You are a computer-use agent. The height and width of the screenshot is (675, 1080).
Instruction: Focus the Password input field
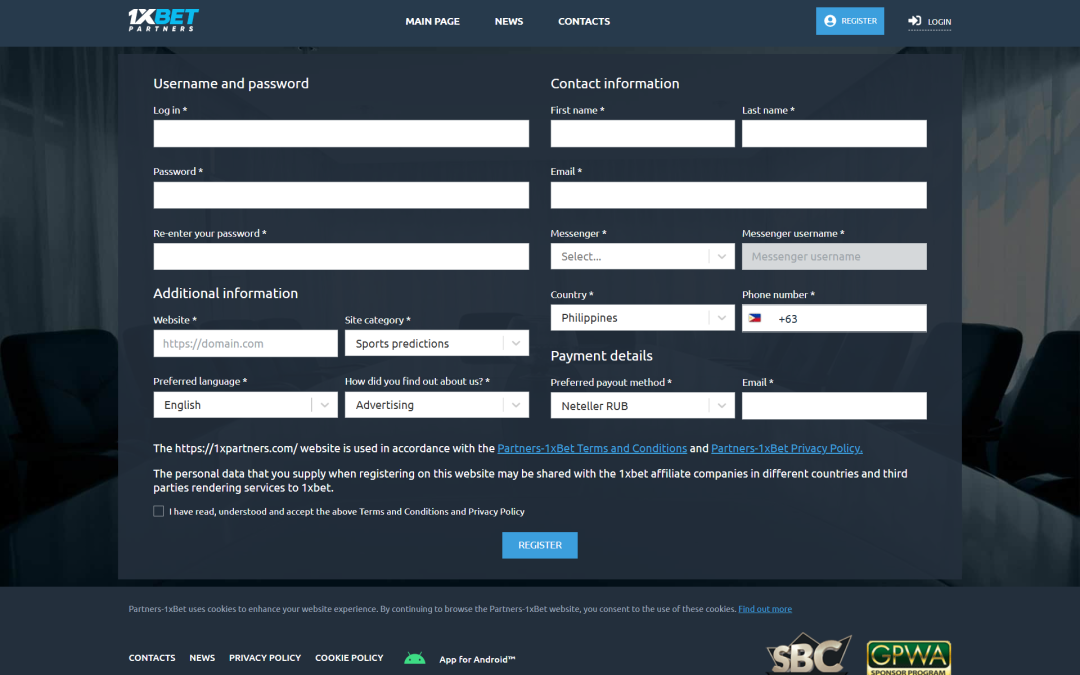click(341, 195)
